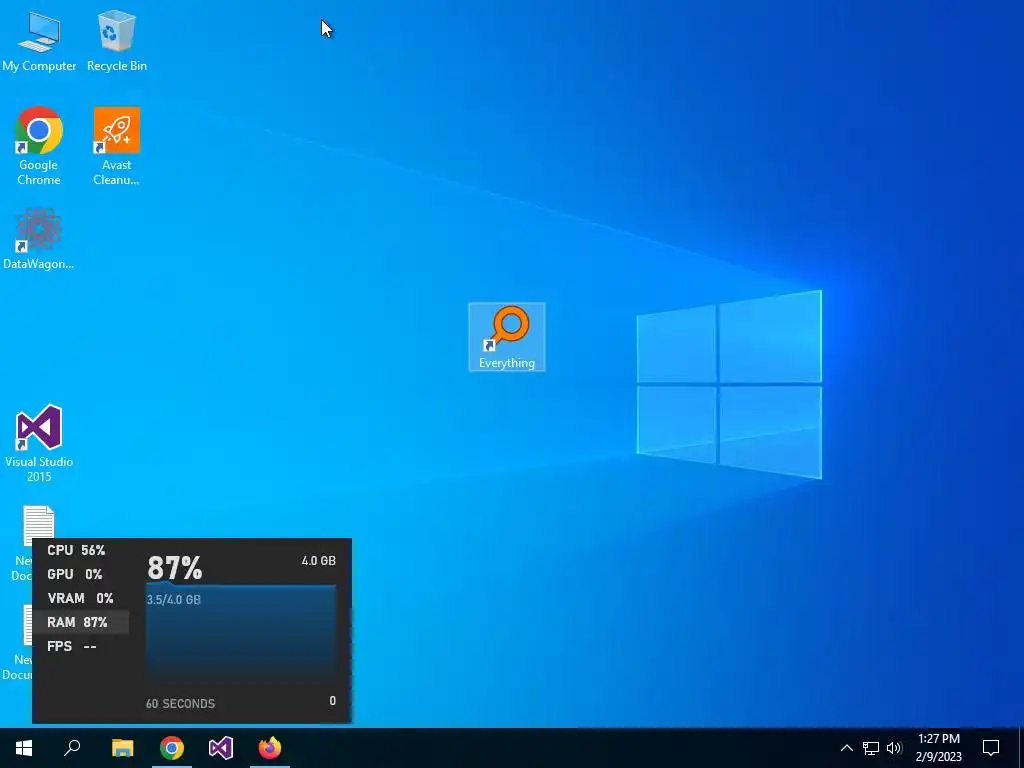Open the Action Center notifications icon
Viewport: 1024px width, 768px height.
point(991,748)
